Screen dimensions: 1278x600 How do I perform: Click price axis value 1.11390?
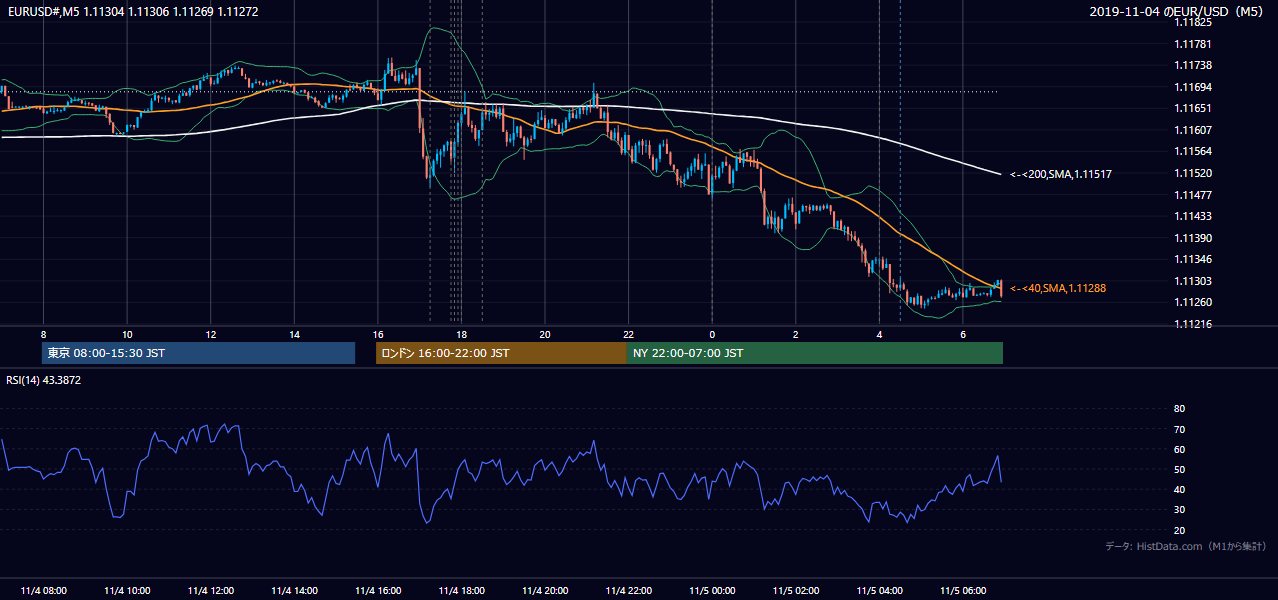(1194, 238)
